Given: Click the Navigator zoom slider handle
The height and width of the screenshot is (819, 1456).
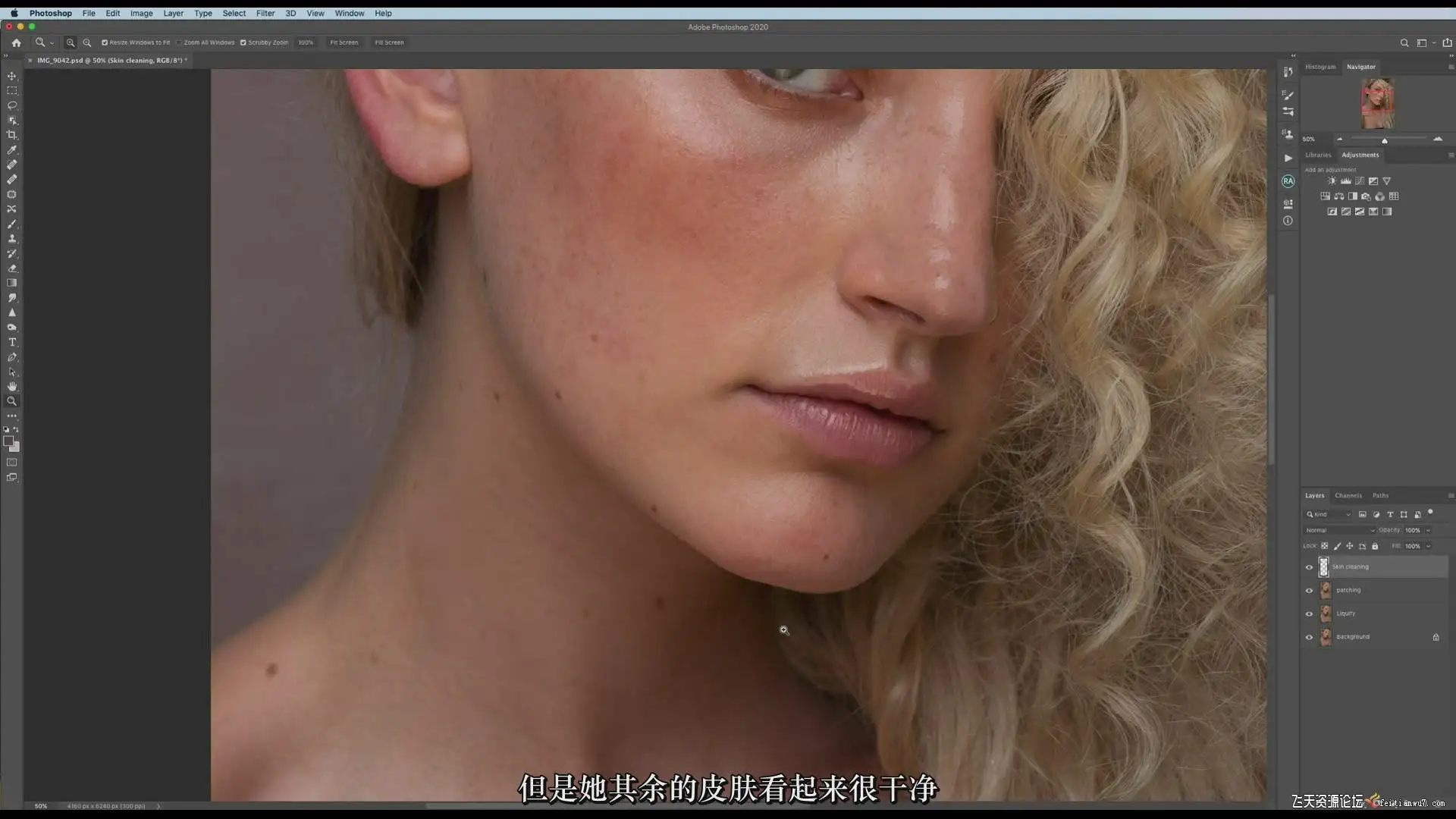Looking at the screenshot, I should pyautogui.click(x=1385, y=140).
